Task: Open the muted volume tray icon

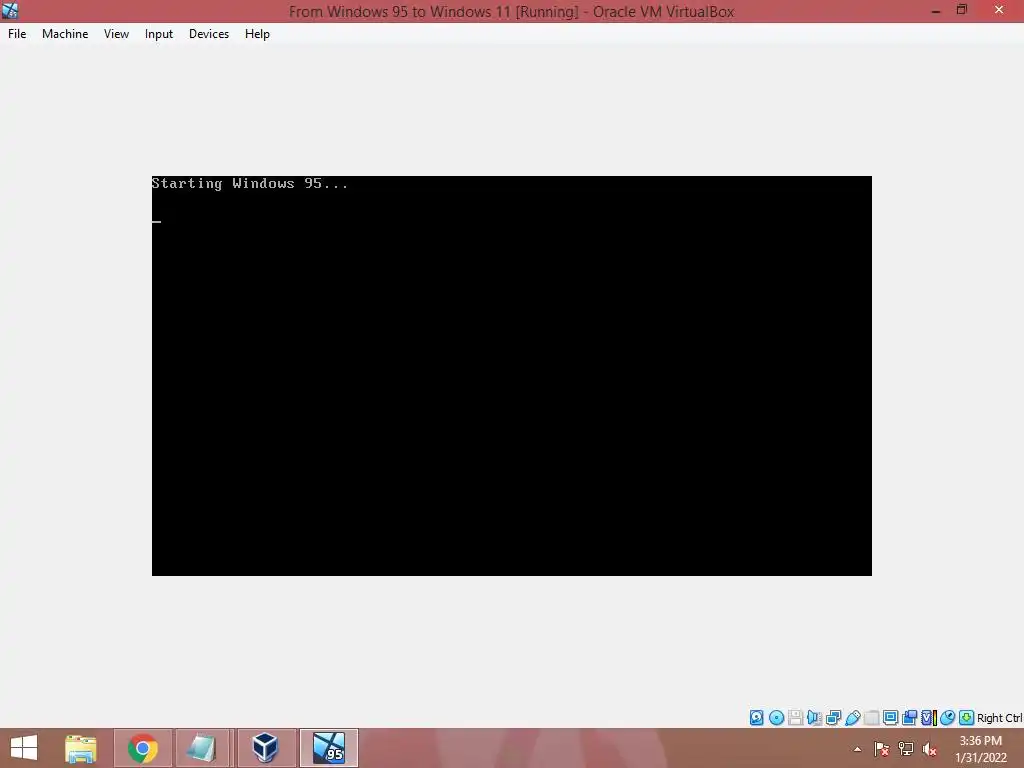Action: click(x=930, y=749)
